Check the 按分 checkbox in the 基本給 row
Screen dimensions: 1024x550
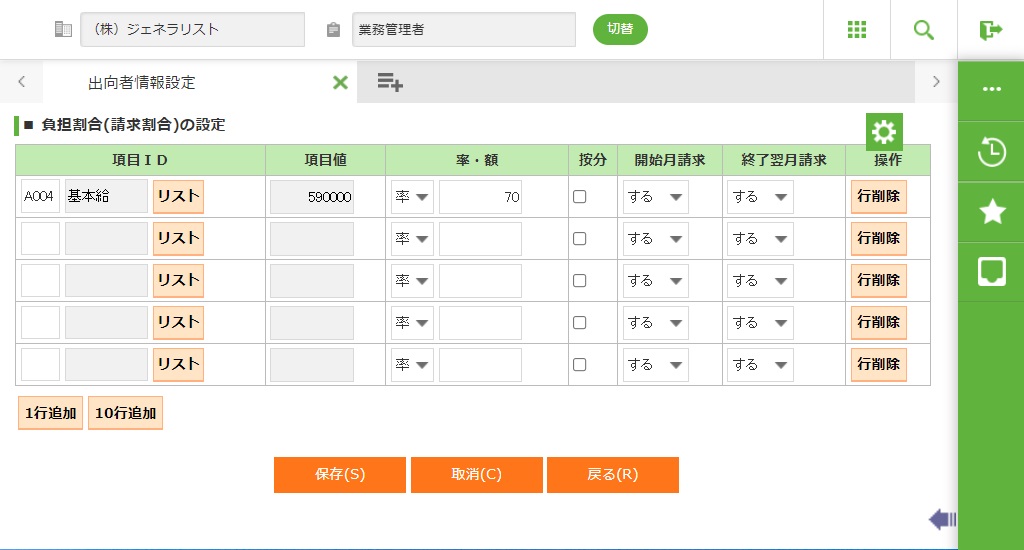[579, 197]
